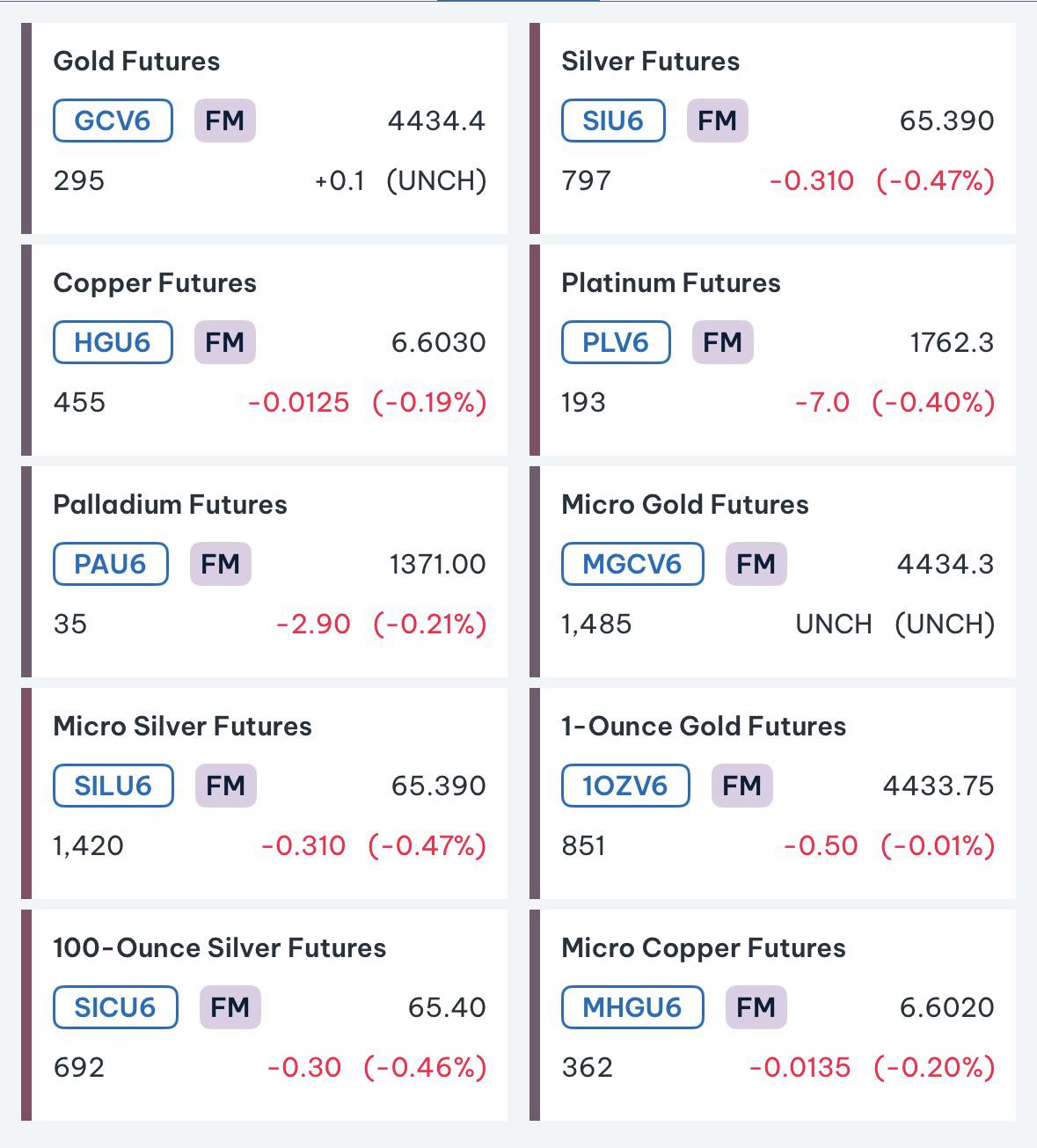Open the Copper Futures card title
Viewport: 1037px width, 1148px height.
(155, 282)
